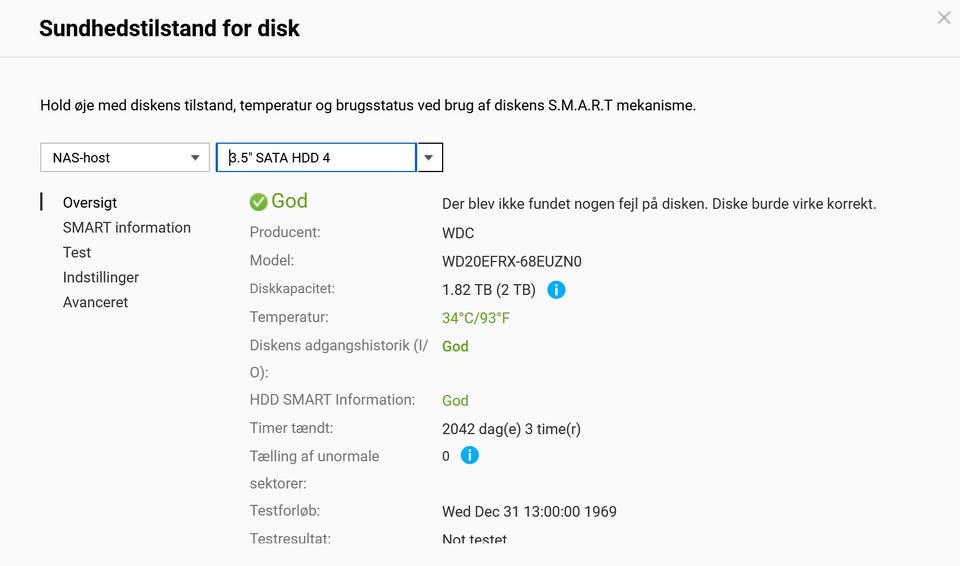The height and width of the screenshot is (566, 960).
Task: Close the disk health dialog
Action: click(943, 18)
